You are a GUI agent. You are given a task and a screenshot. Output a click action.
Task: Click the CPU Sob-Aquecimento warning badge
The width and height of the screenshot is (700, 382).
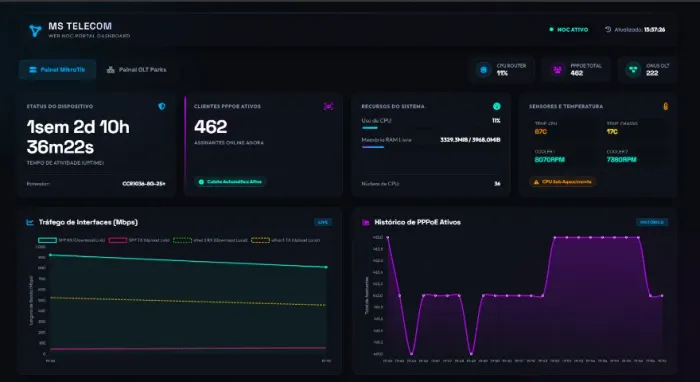point(562,182)
